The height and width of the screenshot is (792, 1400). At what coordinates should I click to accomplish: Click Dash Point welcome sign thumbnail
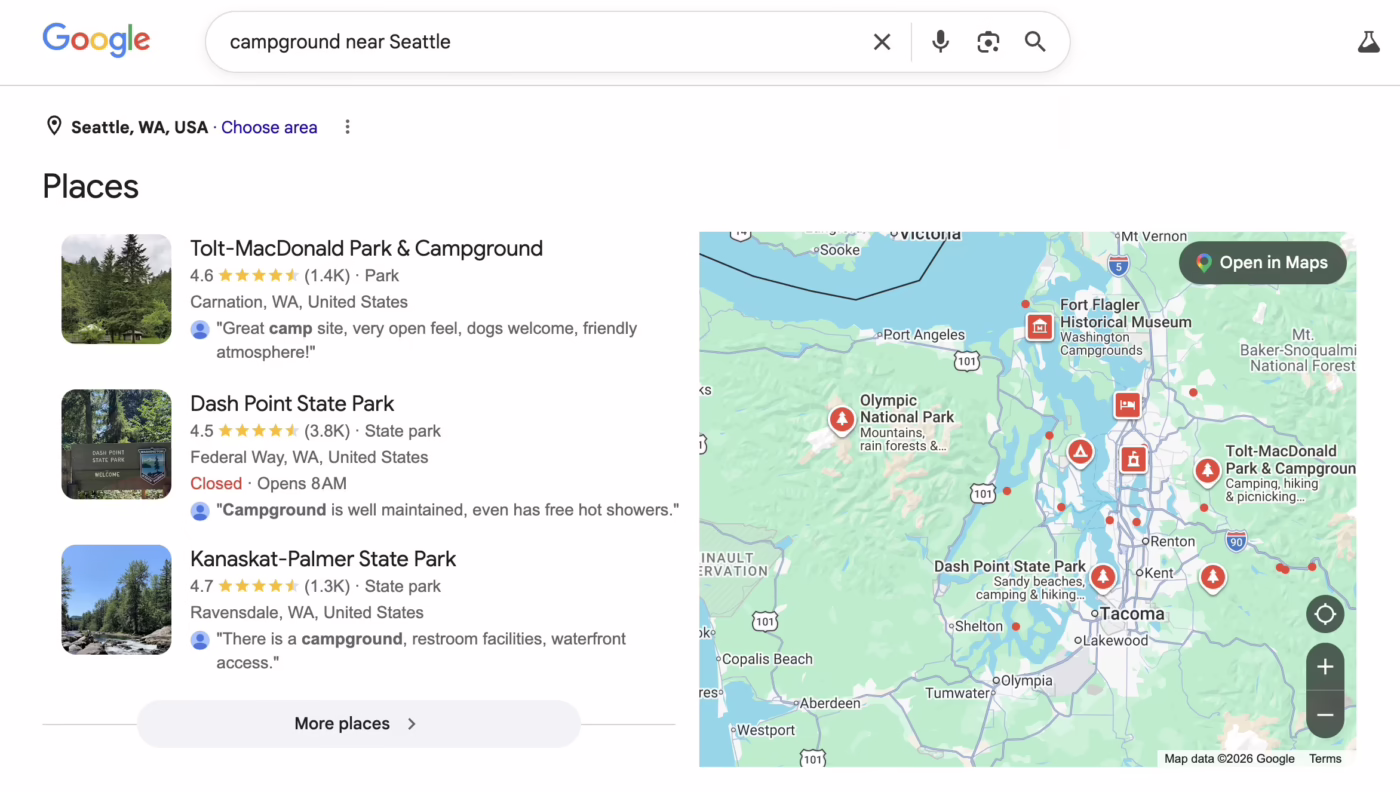[116, 444]
